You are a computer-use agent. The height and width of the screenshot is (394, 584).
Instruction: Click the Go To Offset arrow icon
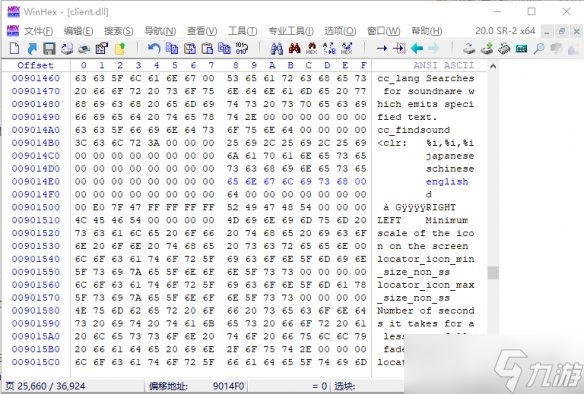[x=382, y=48]
